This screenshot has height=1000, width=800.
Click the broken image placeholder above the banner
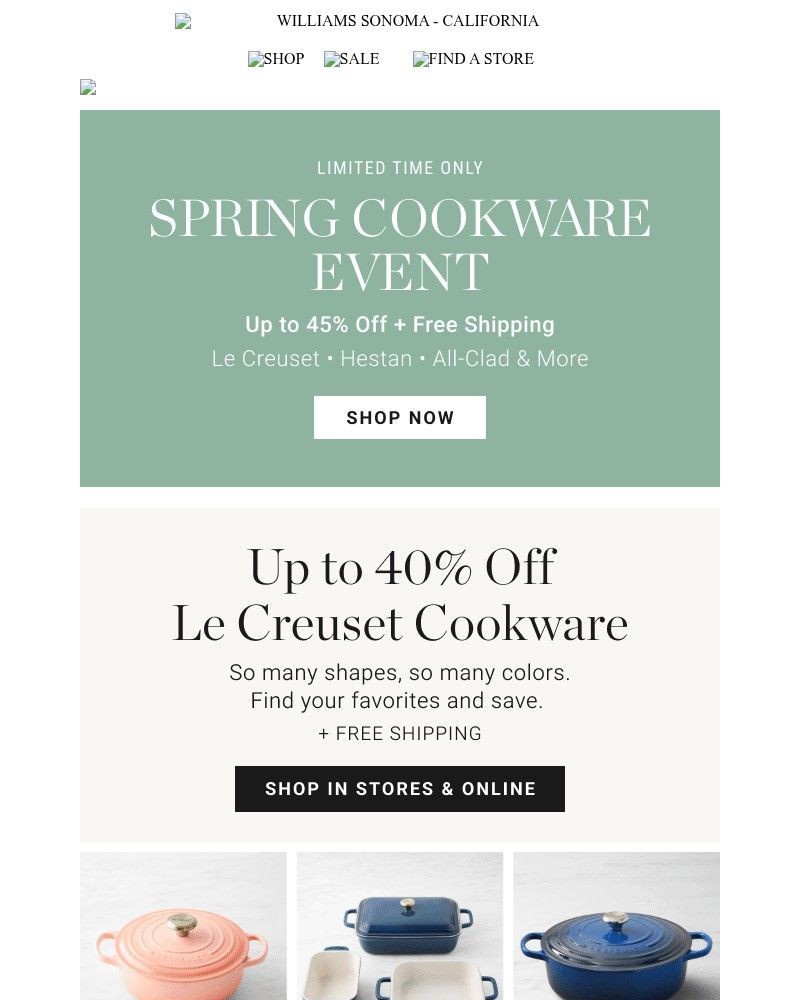(x=87, y=87)
